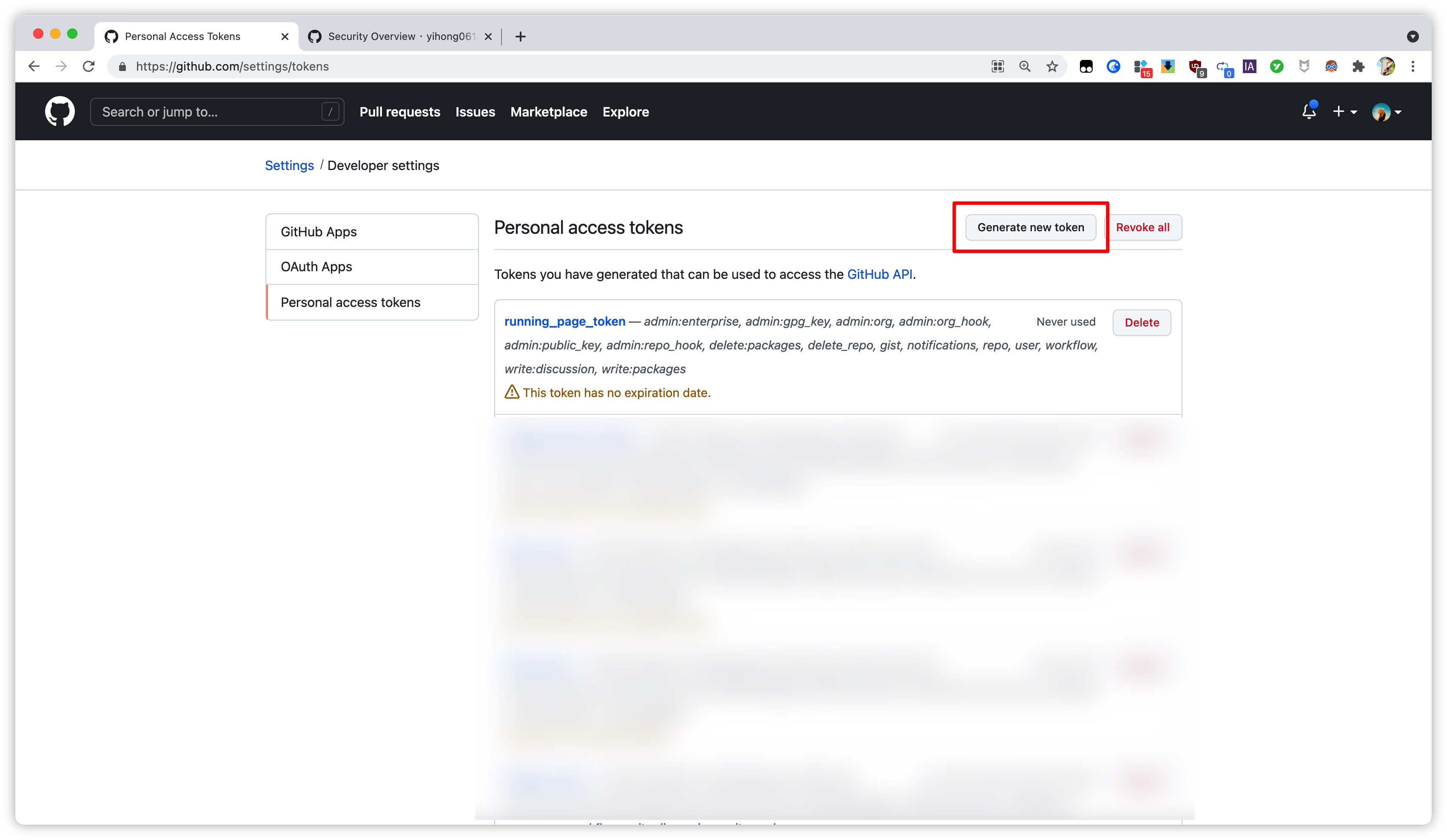Viewport: 1447px width, 840px height.
Task: Scroll down the tokens list
Action: coord(838,600)
